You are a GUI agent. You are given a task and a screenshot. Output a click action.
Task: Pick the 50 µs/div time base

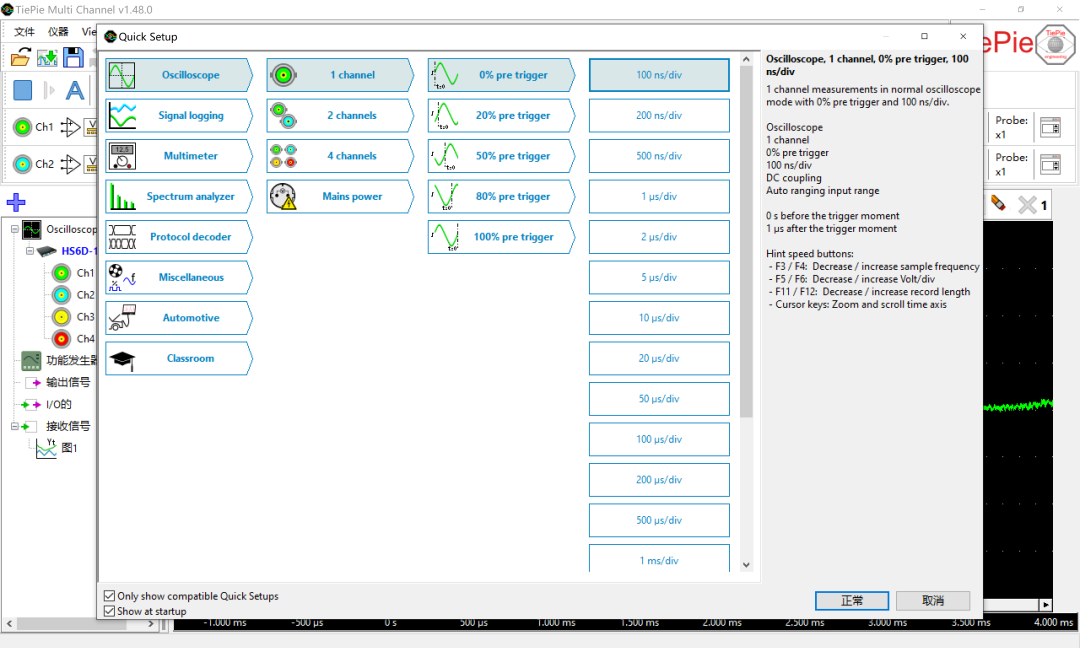tap(659, 399)
